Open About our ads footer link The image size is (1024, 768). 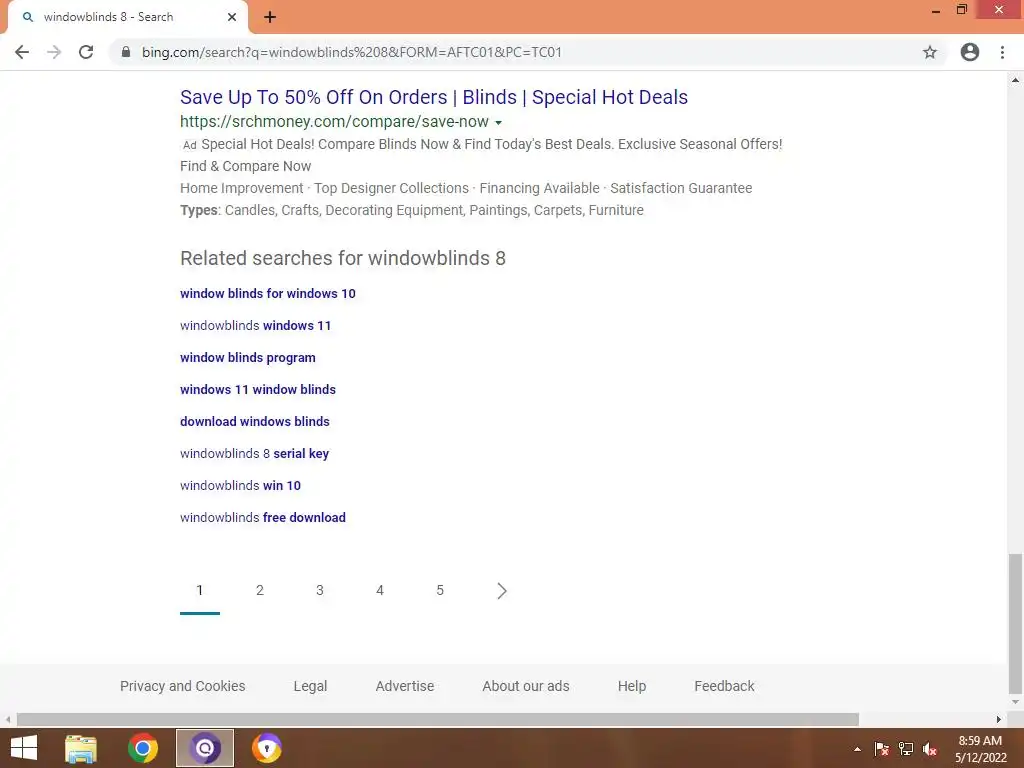point(526,686)
